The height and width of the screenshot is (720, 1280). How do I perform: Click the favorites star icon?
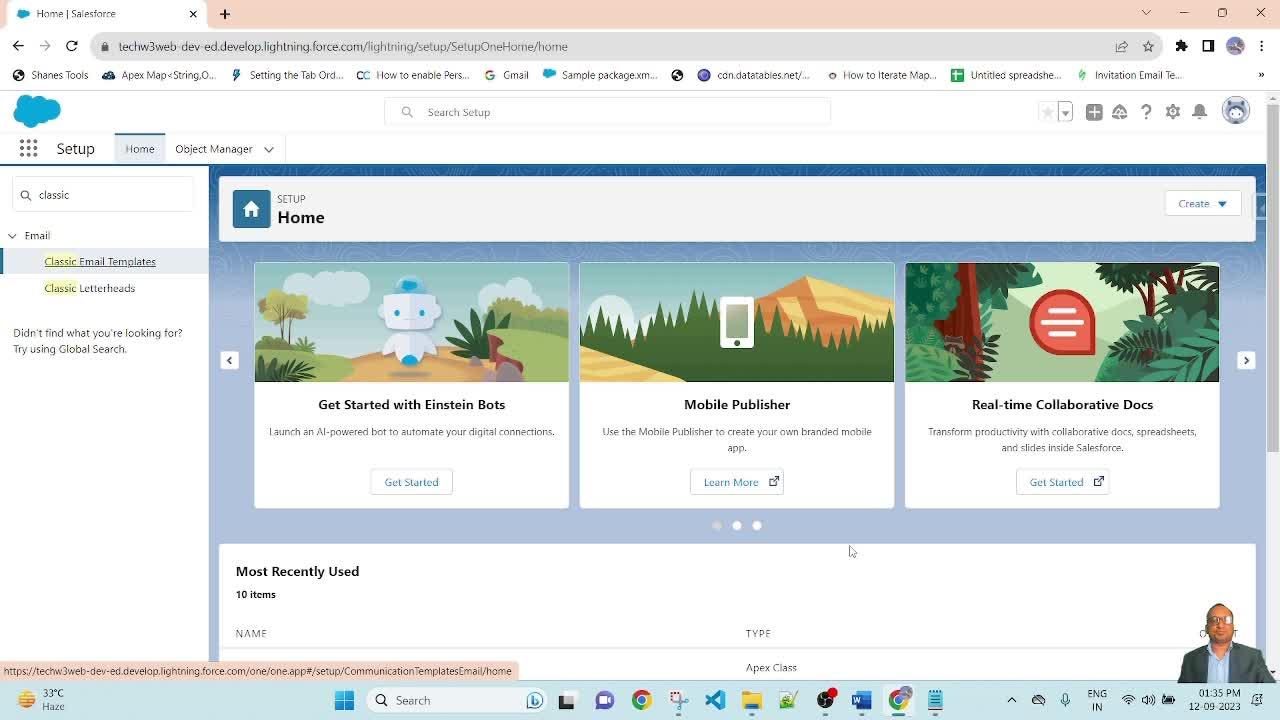(x=1047, y=112)
